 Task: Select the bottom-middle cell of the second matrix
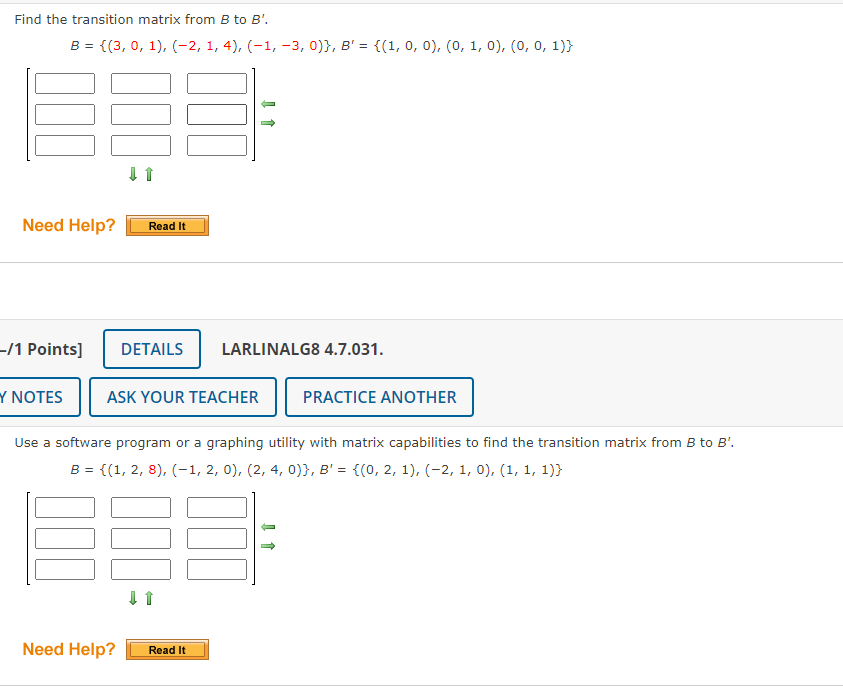140,569
